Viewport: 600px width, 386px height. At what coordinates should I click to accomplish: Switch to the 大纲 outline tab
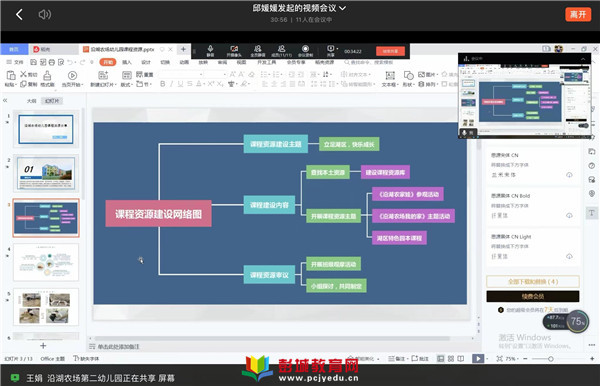pos(31,101)
